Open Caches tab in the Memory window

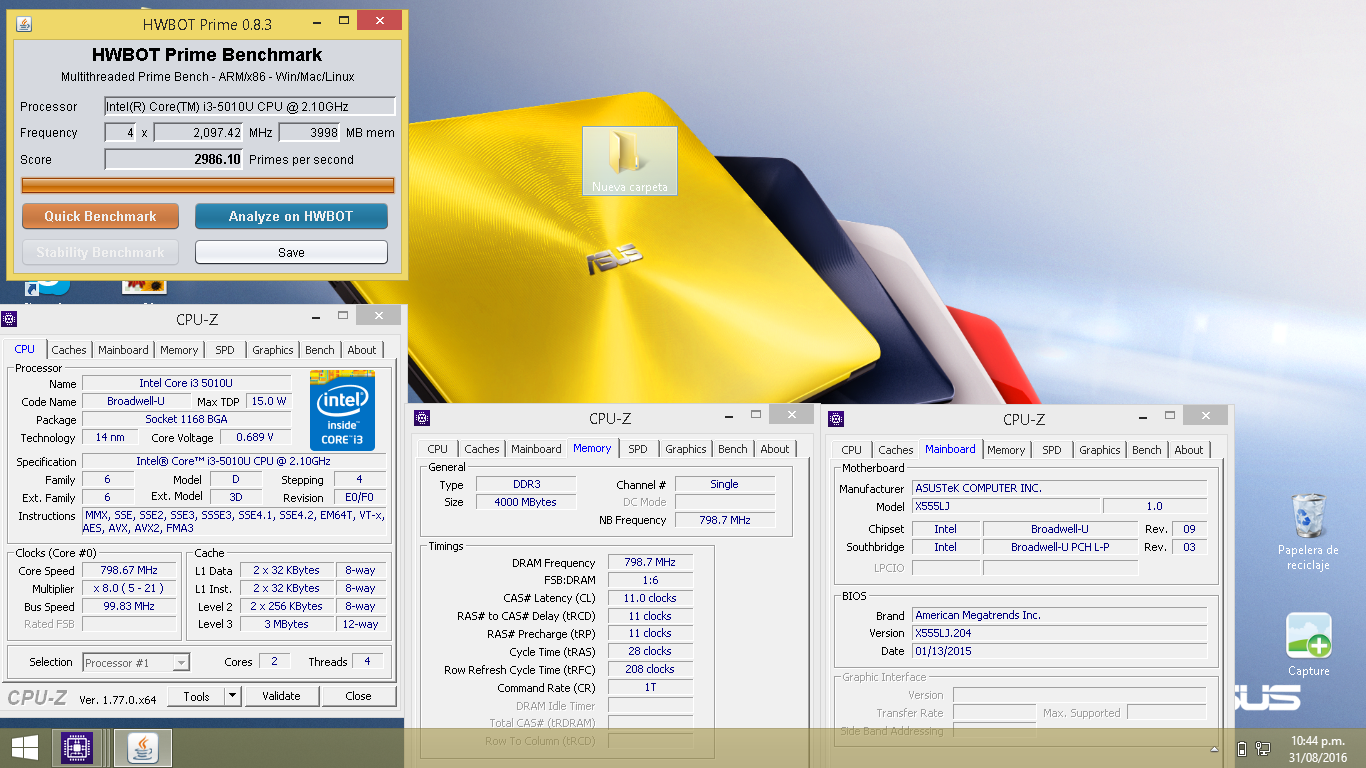[x=482, y=449]
